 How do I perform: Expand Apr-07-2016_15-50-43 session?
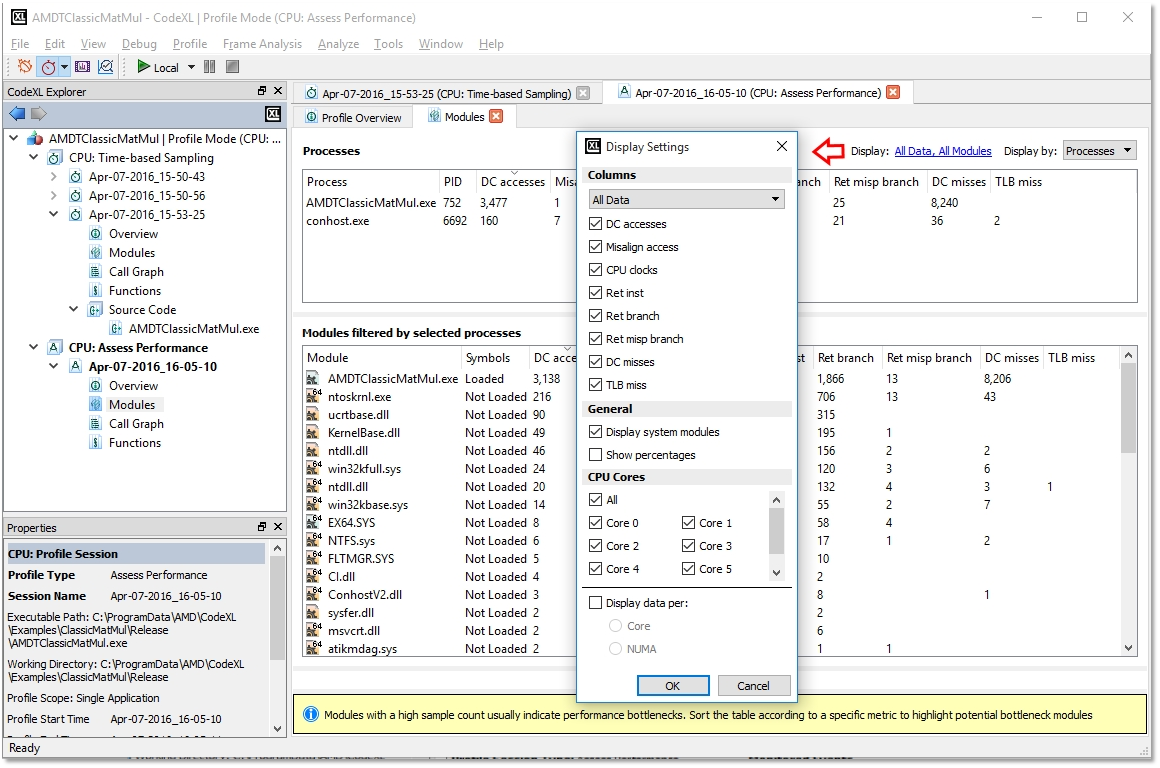pyautogui.click(x=53, y=176)
